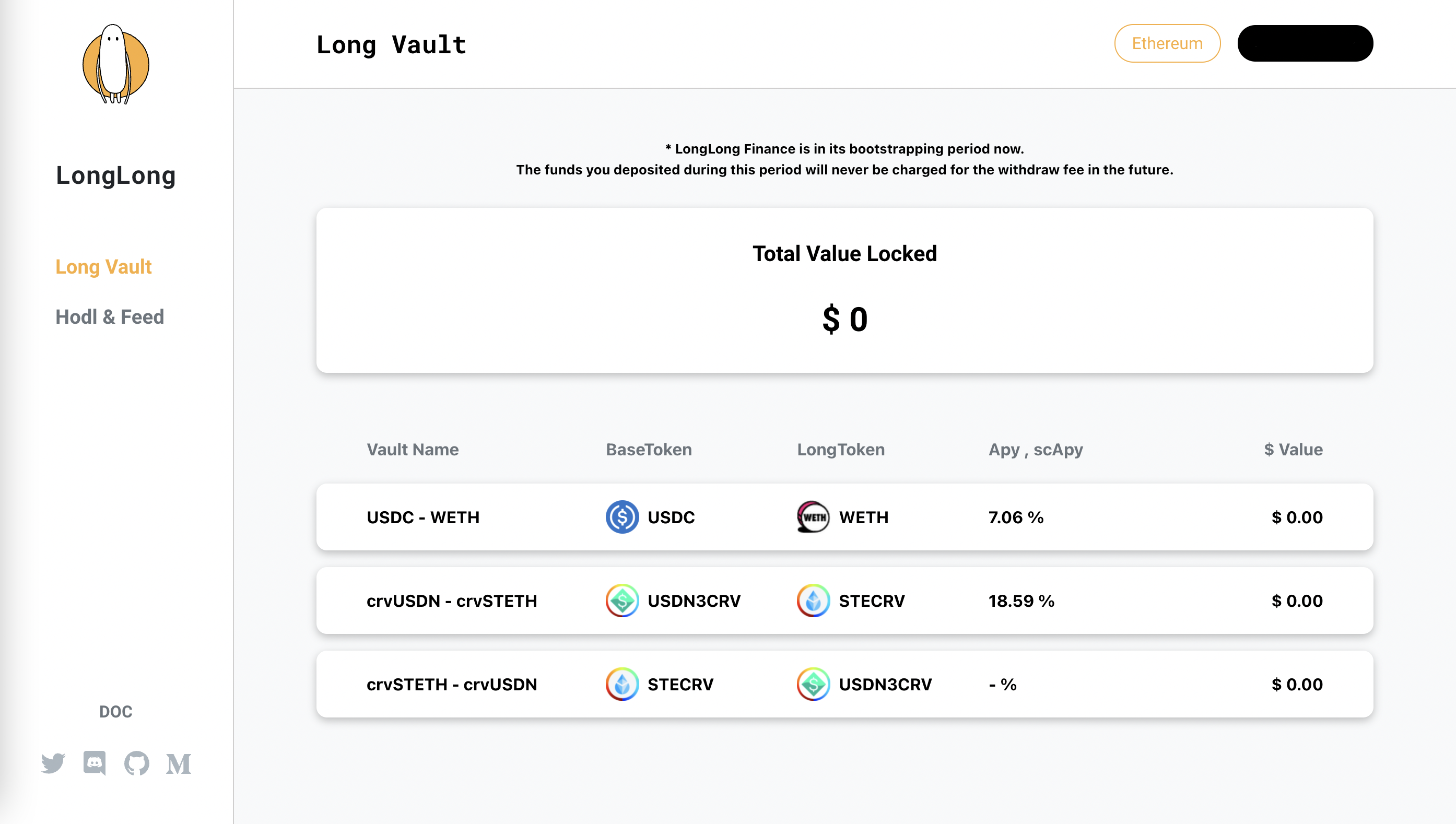Click STECRV icon in crvUSDN row
Screen dimensions: 1456x824
click(x=813, y=601)
